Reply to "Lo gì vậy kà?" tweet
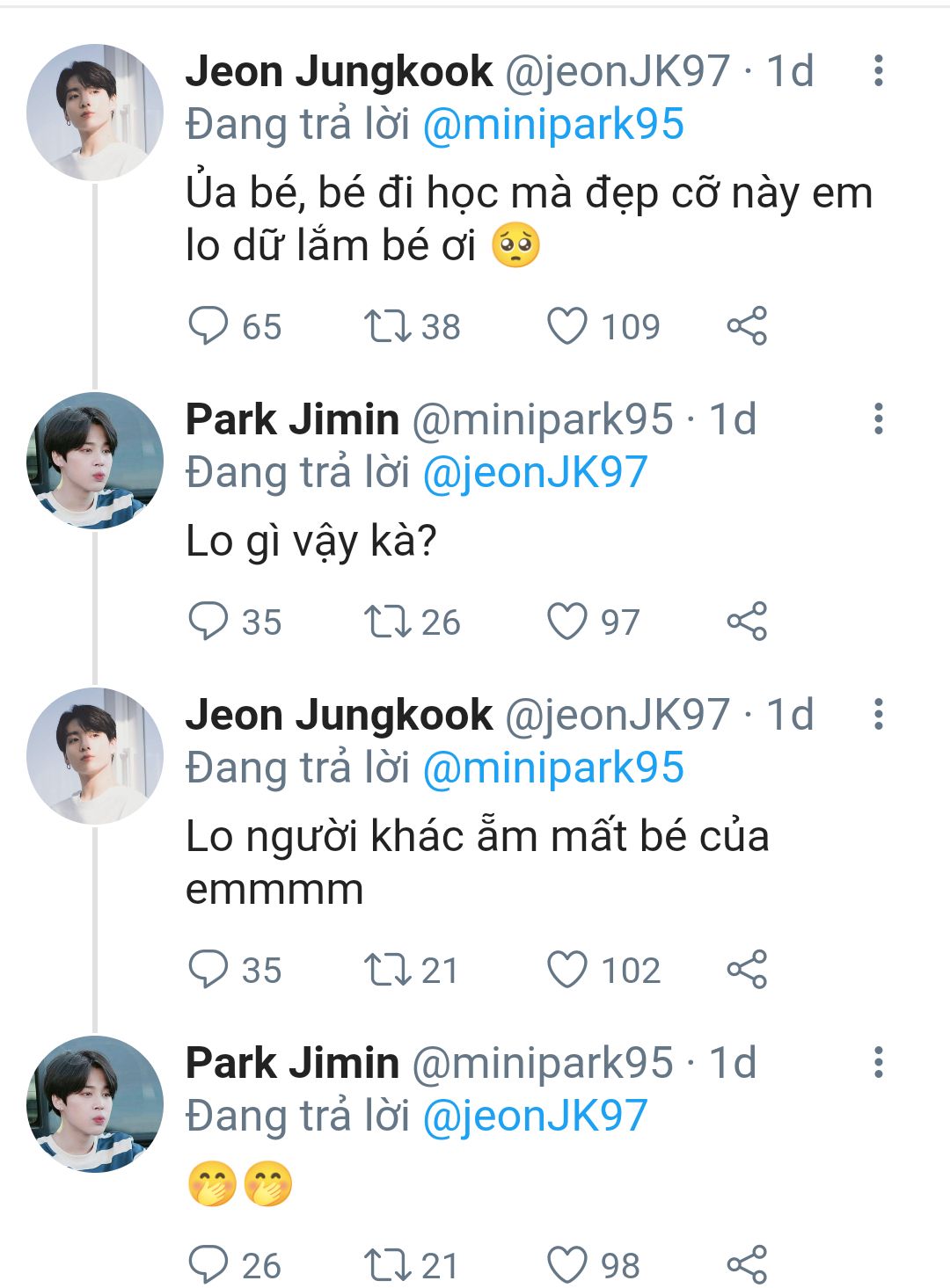Viewport: 950px width, 1288px height. tap(208, 622)
